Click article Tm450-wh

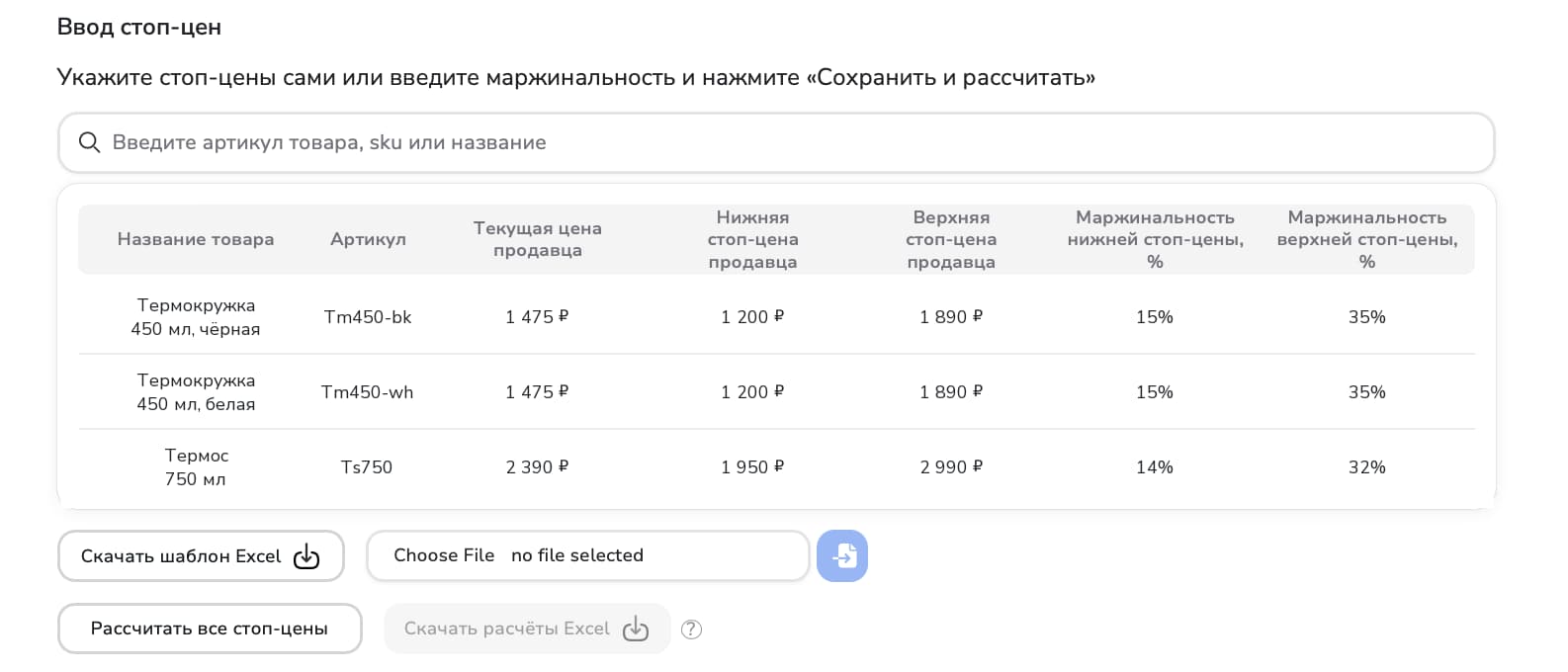pyautogui.click(x=368, y=392)
